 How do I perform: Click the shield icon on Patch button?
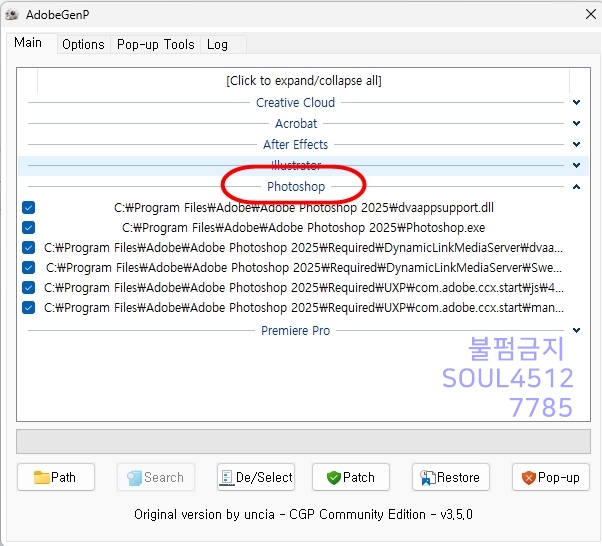pyautogui.click(x=333, y=478)
